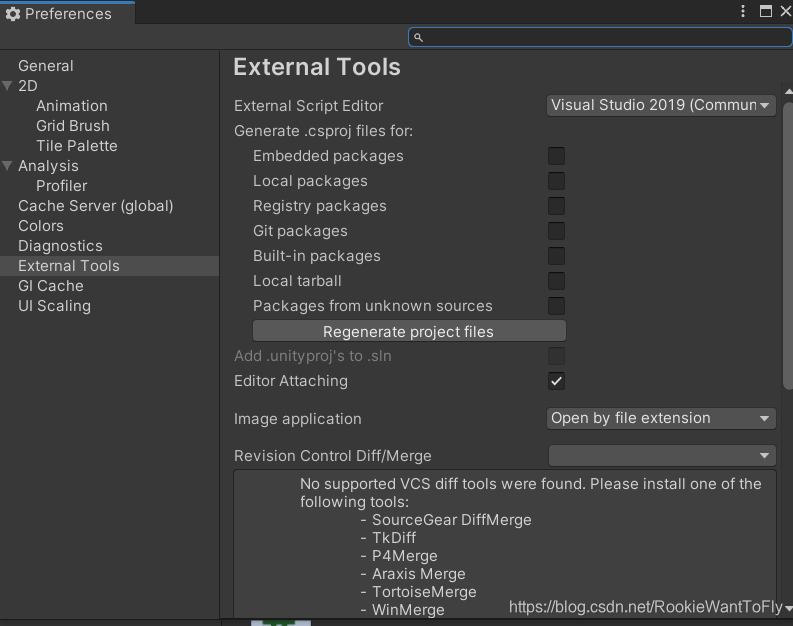Check the Git packages option
Viewport: 793px width, 626px height.
(x=556, y=231)
